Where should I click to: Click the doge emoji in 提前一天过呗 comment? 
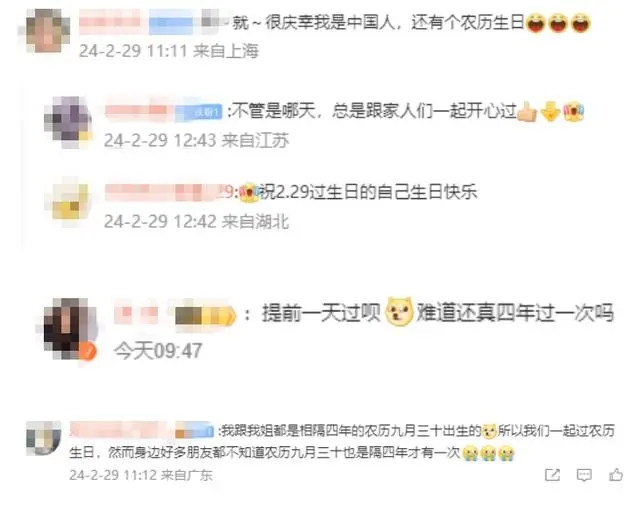[399, 311]
